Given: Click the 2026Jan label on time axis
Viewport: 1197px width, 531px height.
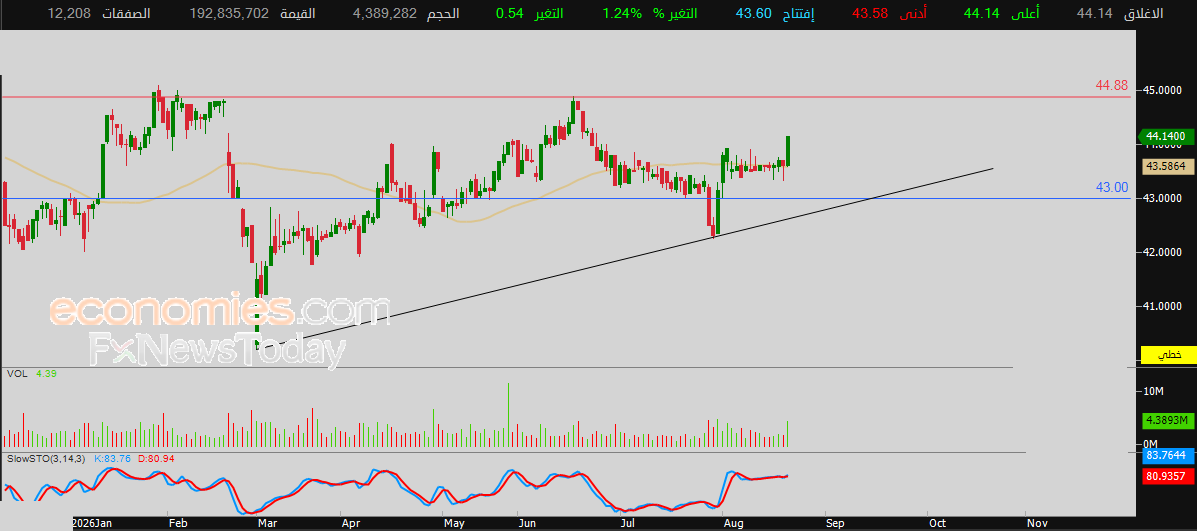Looking at the screenshot, I should pyautogui.click(x=92, y=523).
